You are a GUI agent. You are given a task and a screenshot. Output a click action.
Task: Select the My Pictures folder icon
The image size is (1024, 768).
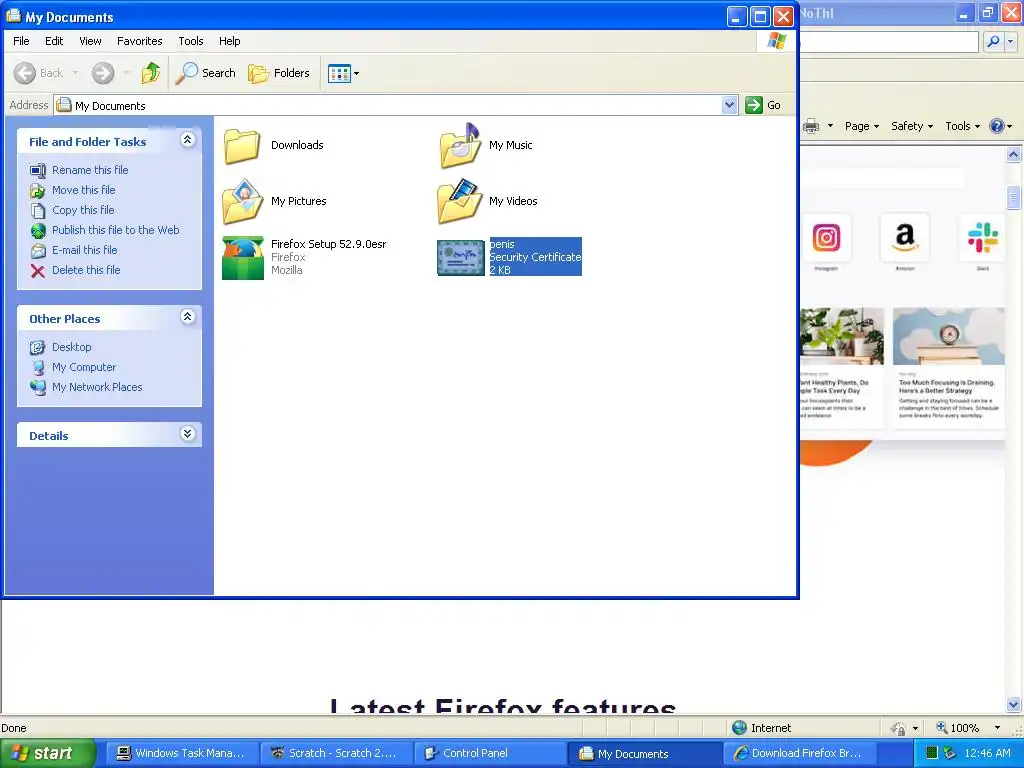[x=242, y=201]
